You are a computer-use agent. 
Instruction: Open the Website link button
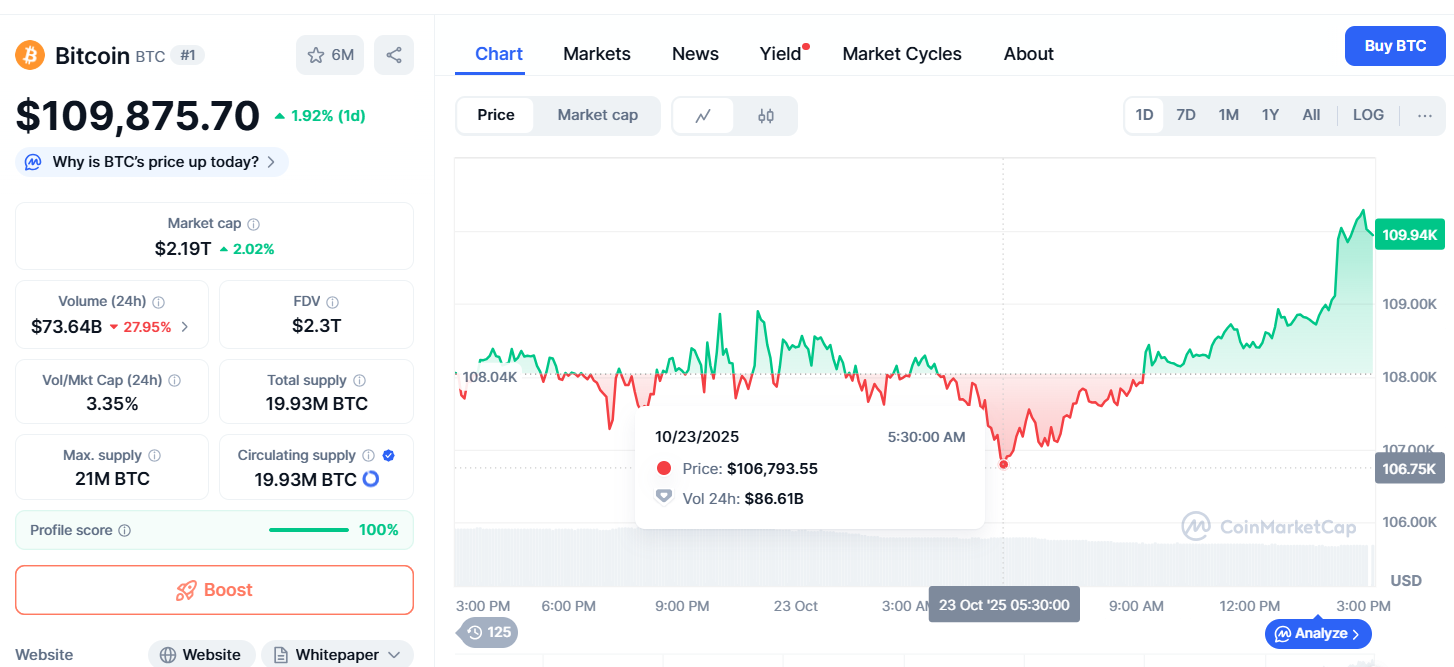pos(202,655)
